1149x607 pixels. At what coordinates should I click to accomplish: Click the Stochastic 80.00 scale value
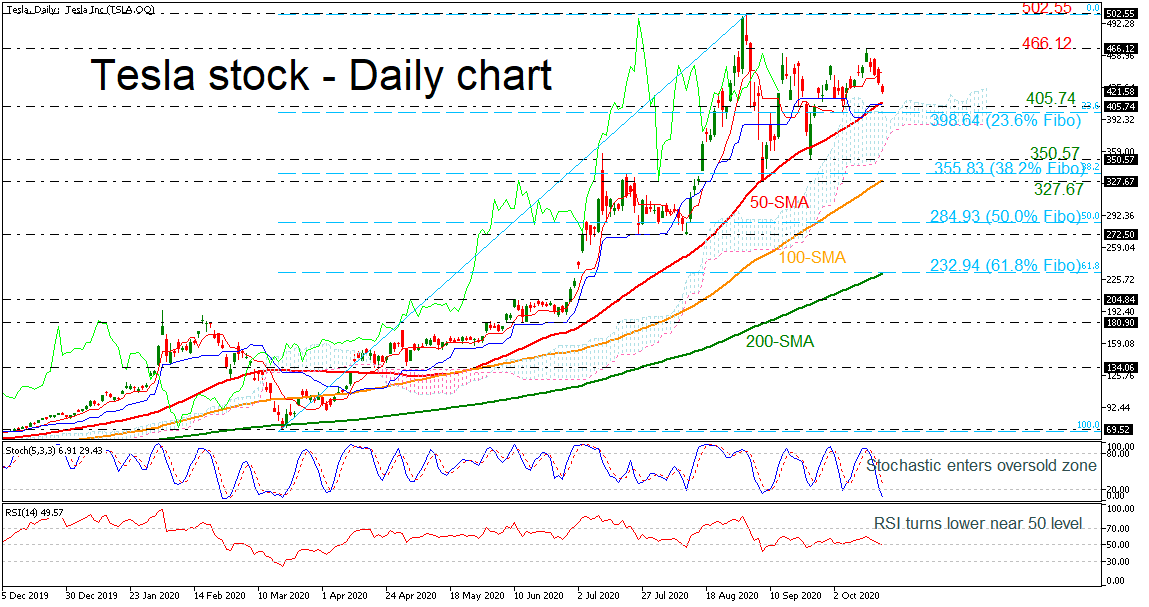pos(1117,455)
